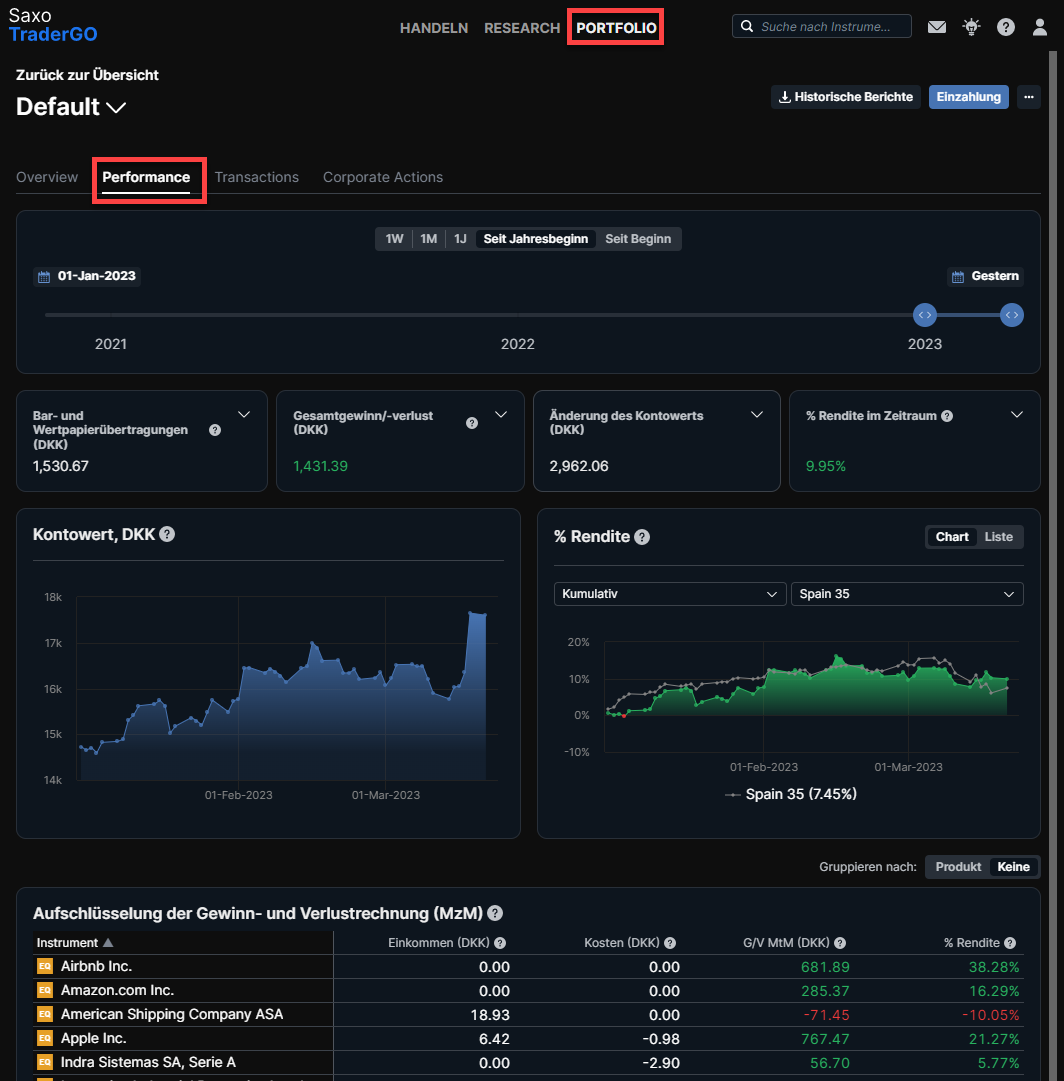Screen dimensions: 1064x1081
Task: Open the three-dots more options menu
Action: point(1029,97)
